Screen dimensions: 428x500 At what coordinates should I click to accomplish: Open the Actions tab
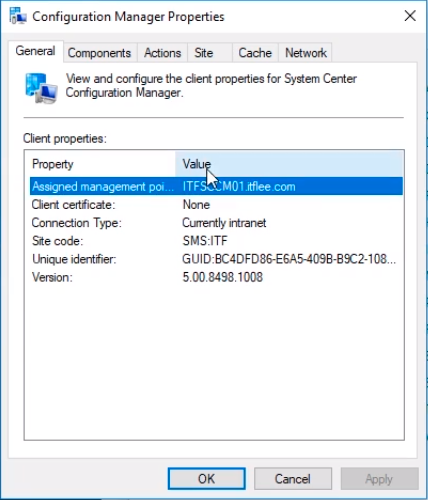tap(163, 53)
